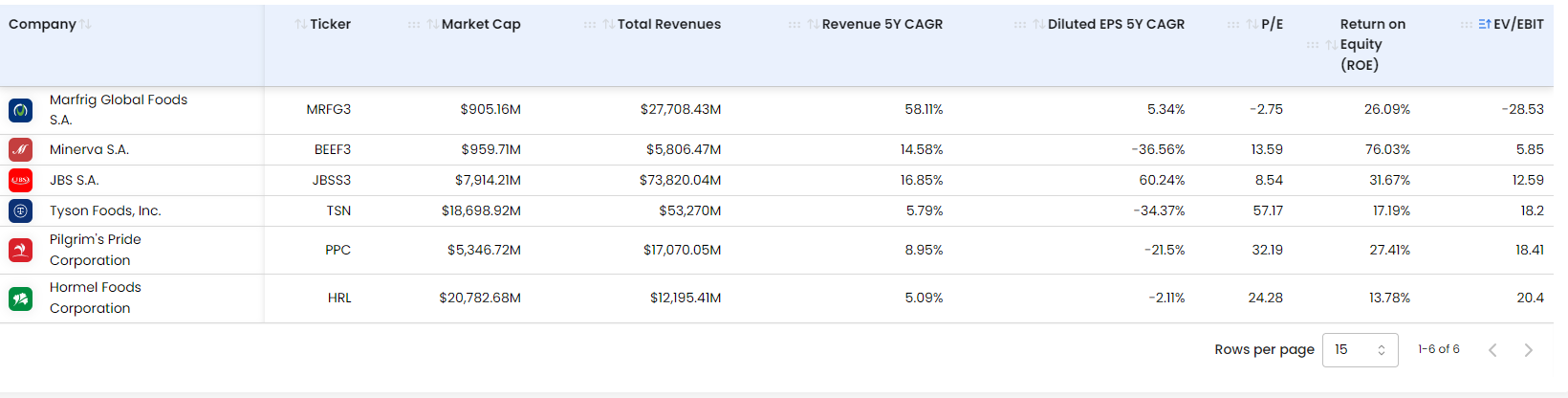1568x398 pixels.
Task: Select revenue CAGR 58.11% cell
Action: pos(924,109)
